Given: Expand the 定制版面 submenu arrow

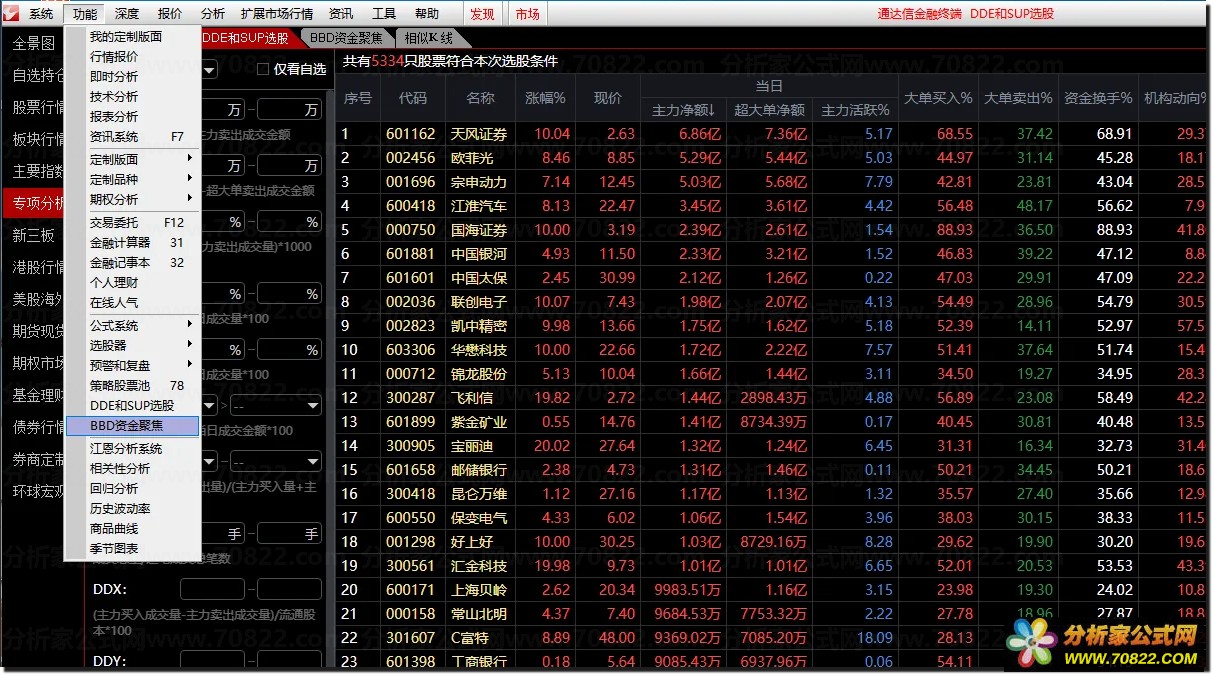Looking at the screenshot, I should pos(189,159).
